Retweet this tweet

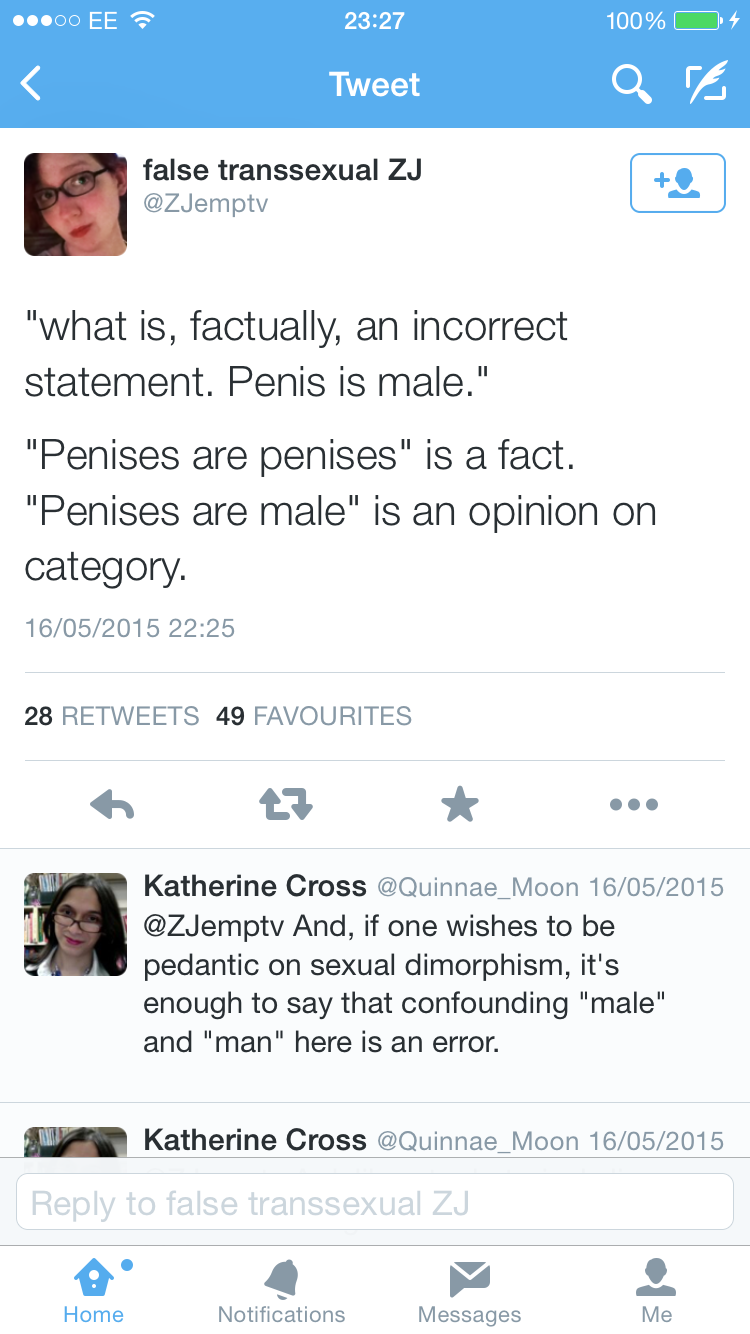(286, 804)
